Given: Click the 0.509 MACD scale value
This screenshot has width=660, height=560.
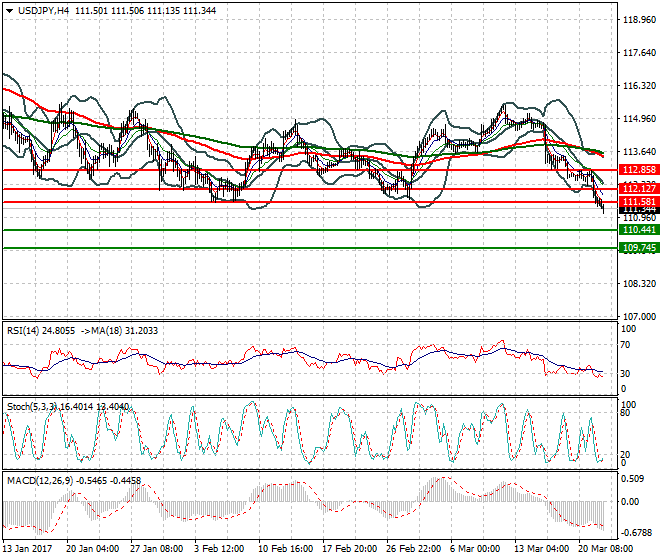Looking at the screenshot, I should 633,478.
